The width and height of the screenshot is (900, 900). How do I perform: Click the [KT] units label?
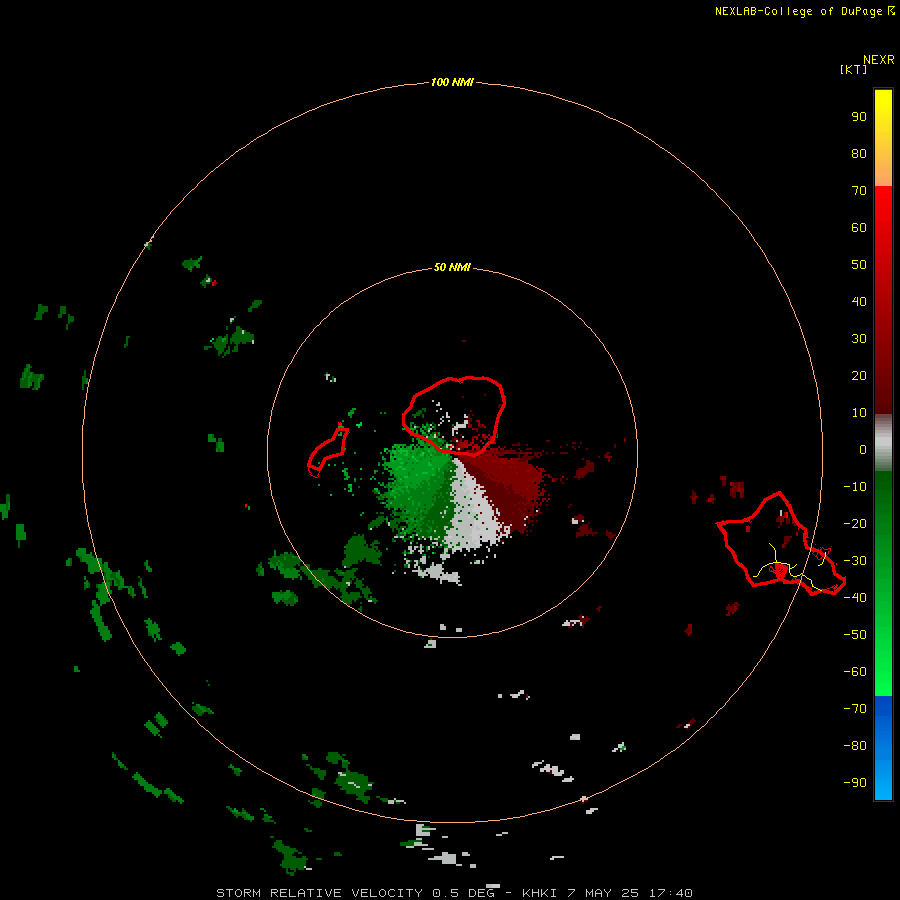[853, 69]
